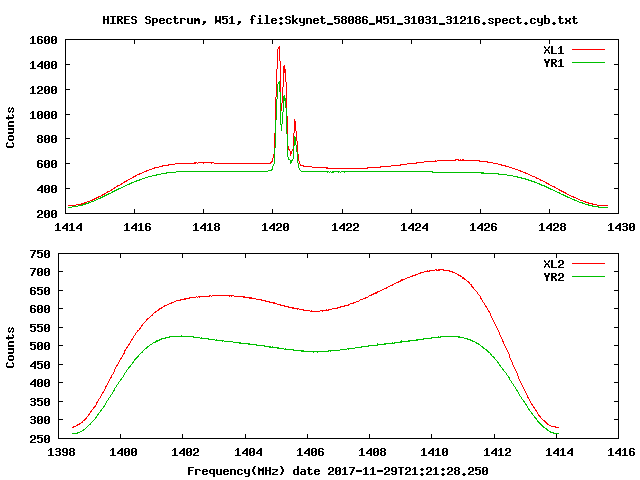Screen dimensions: 640x480
Task: Click the 1428 frequency tick label
Action: 552,227
